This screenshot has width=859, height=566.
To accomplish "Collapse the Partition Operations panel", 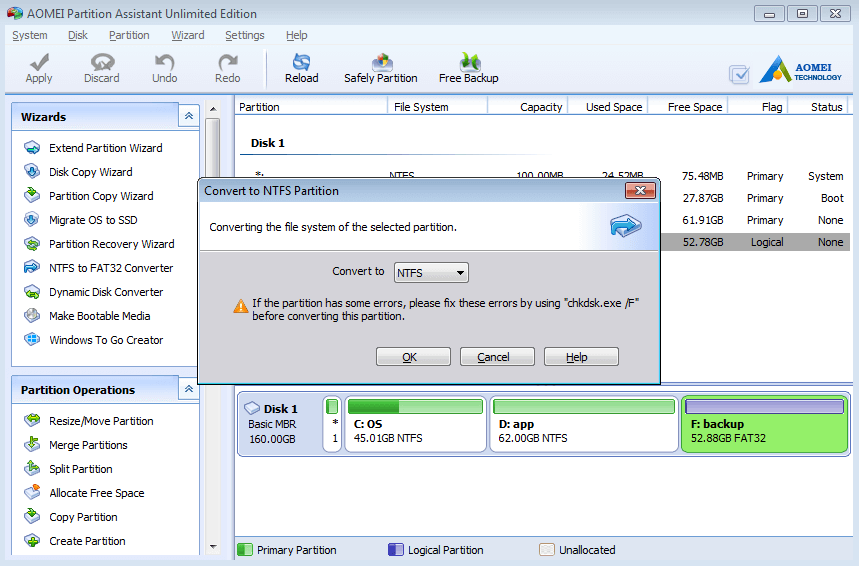I will click(x=188, y=389).
